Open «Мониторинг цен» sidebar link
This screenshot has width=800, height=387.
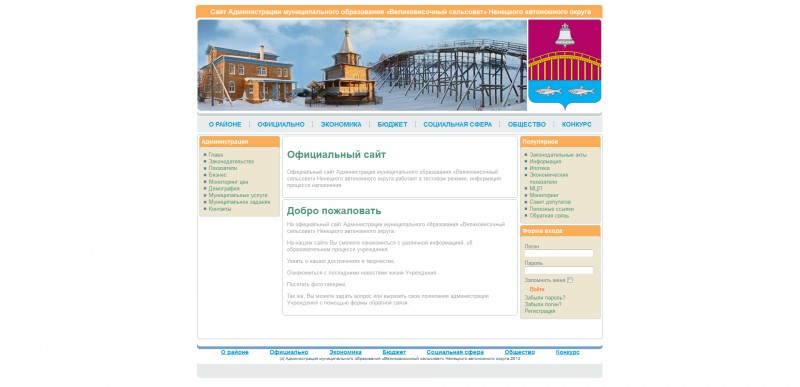[x=228, y=182]
